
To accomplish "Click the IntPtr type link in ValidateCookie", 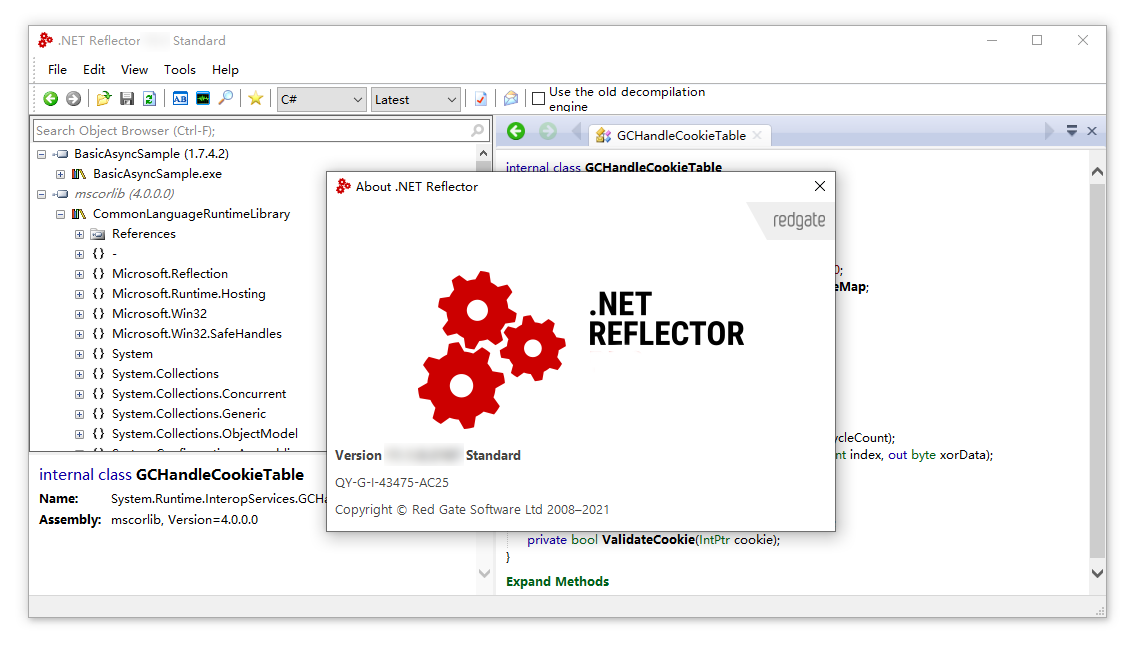I will 714,540.
